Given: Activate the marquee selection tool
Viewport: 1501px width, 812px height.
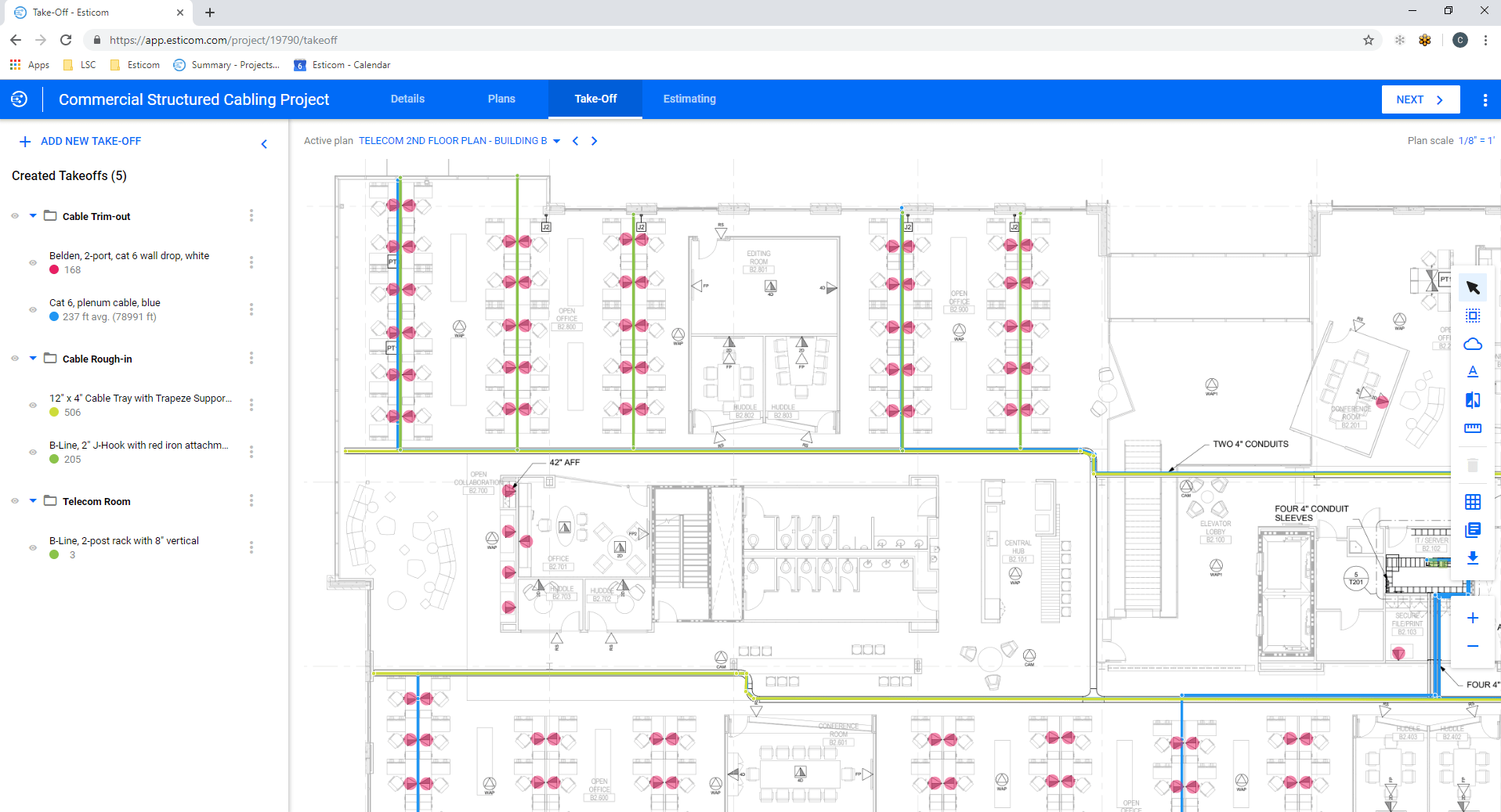Looking at the screenshot, I should (1473, 316).
